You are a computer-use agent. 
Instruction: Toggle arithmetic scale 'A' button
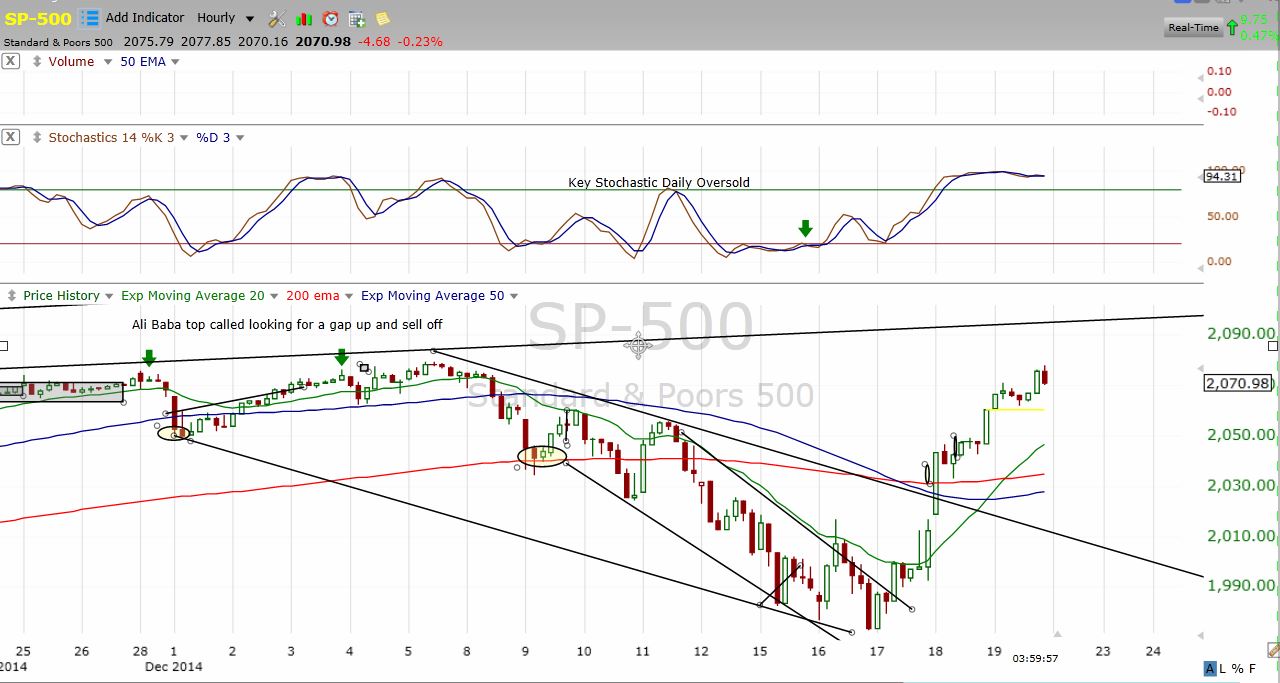[x=1210, y=669]
